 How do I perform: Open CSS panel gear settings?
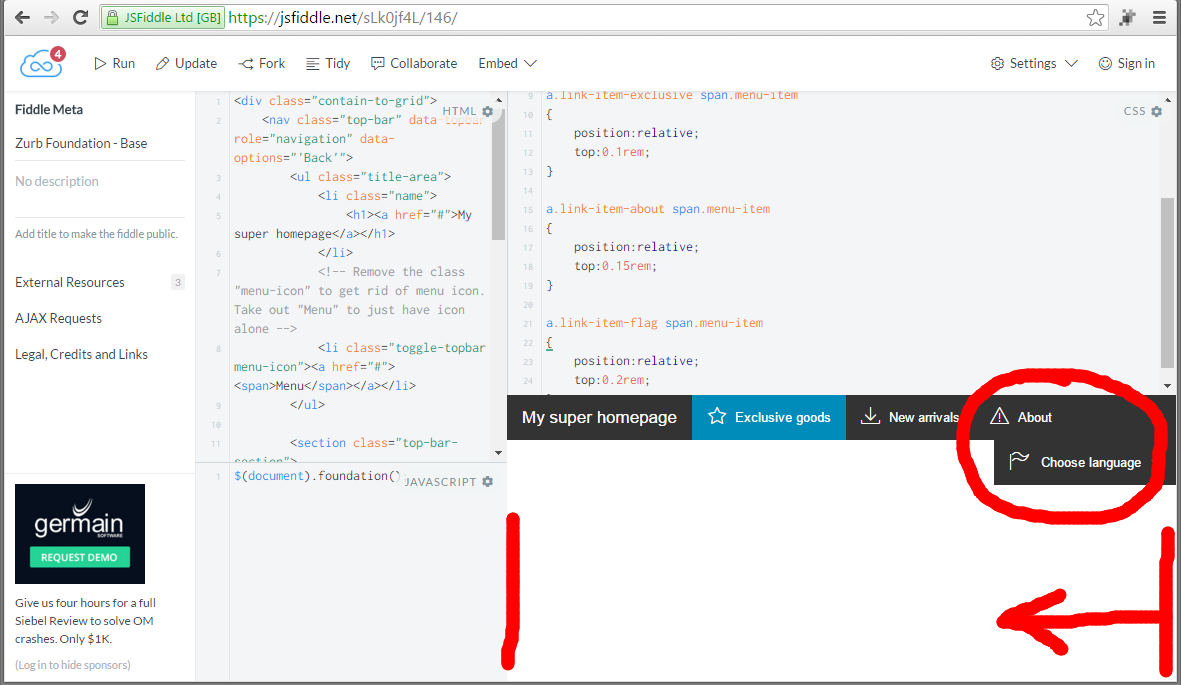(1157, 111)
